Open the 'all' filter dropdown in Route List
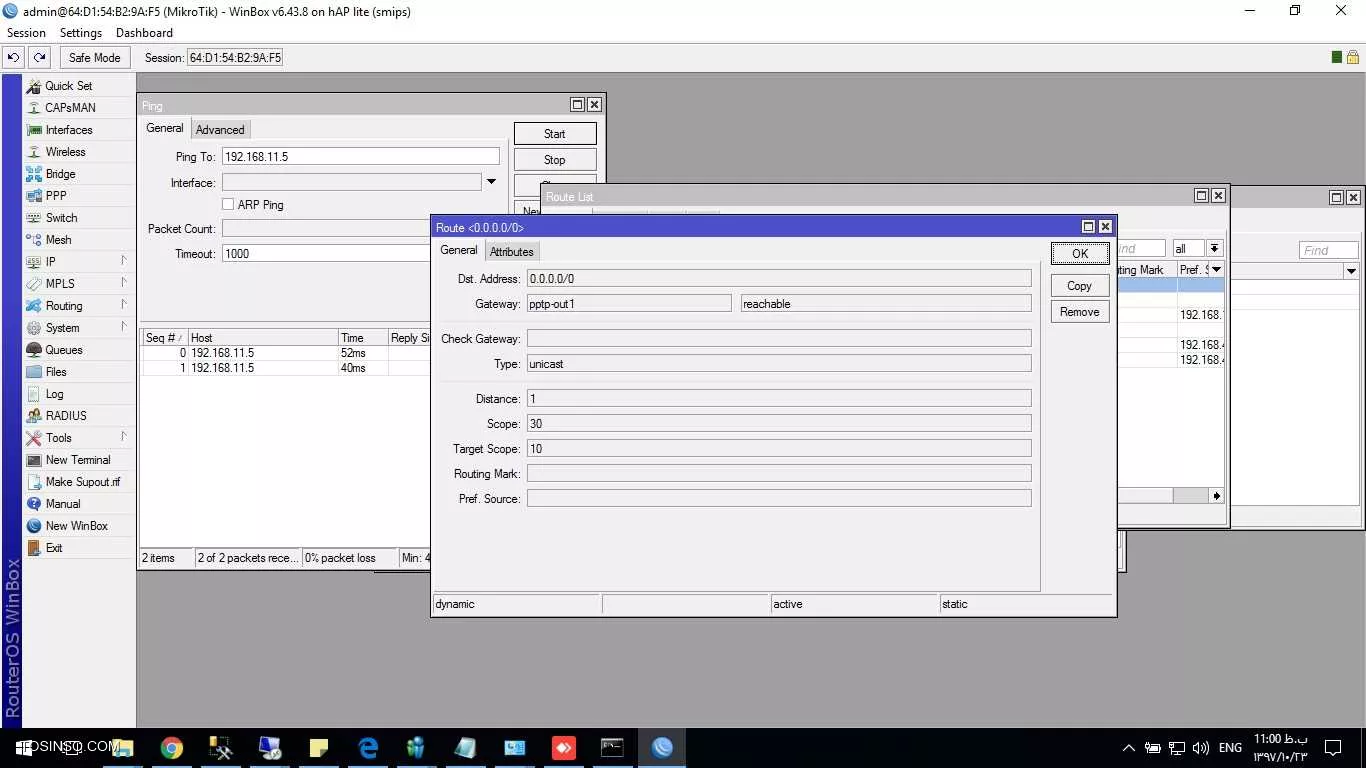The height and width of the screenshot is (768, 1366). (x=1214, y=248)
